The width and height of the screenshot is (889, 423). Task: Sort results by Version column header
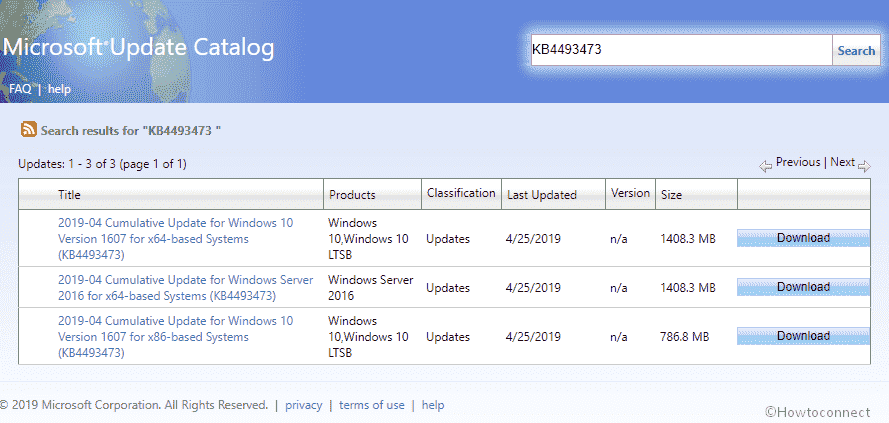[x=630, y=193]
